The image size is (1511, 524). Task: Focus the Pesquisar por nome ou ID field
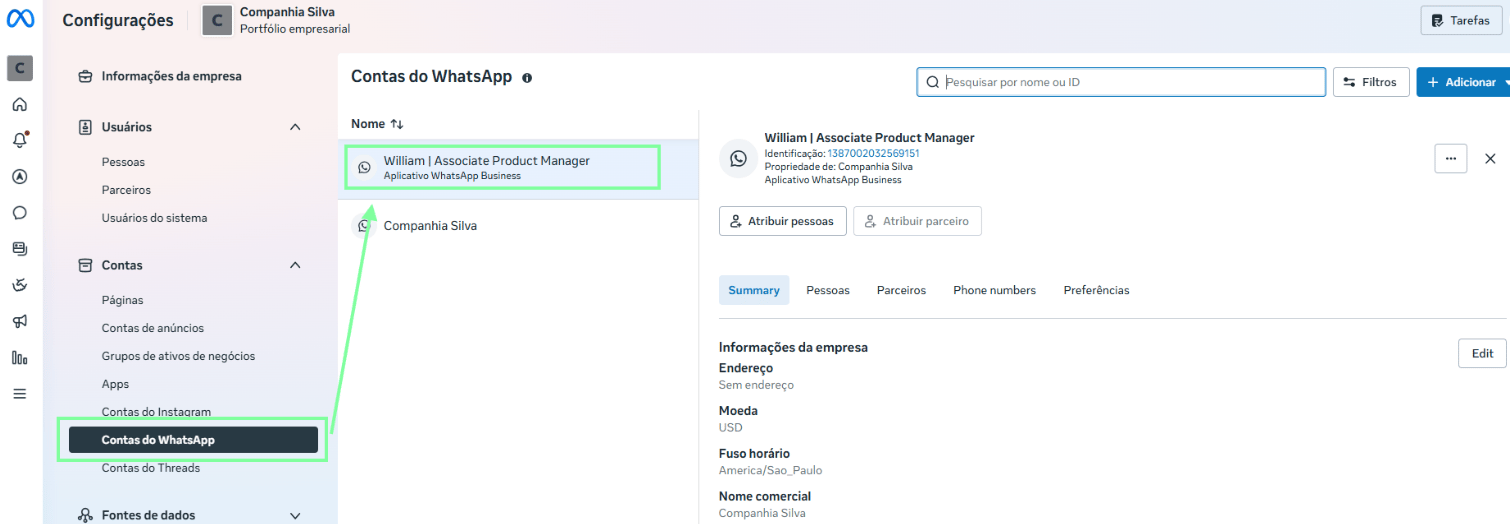1121,82
